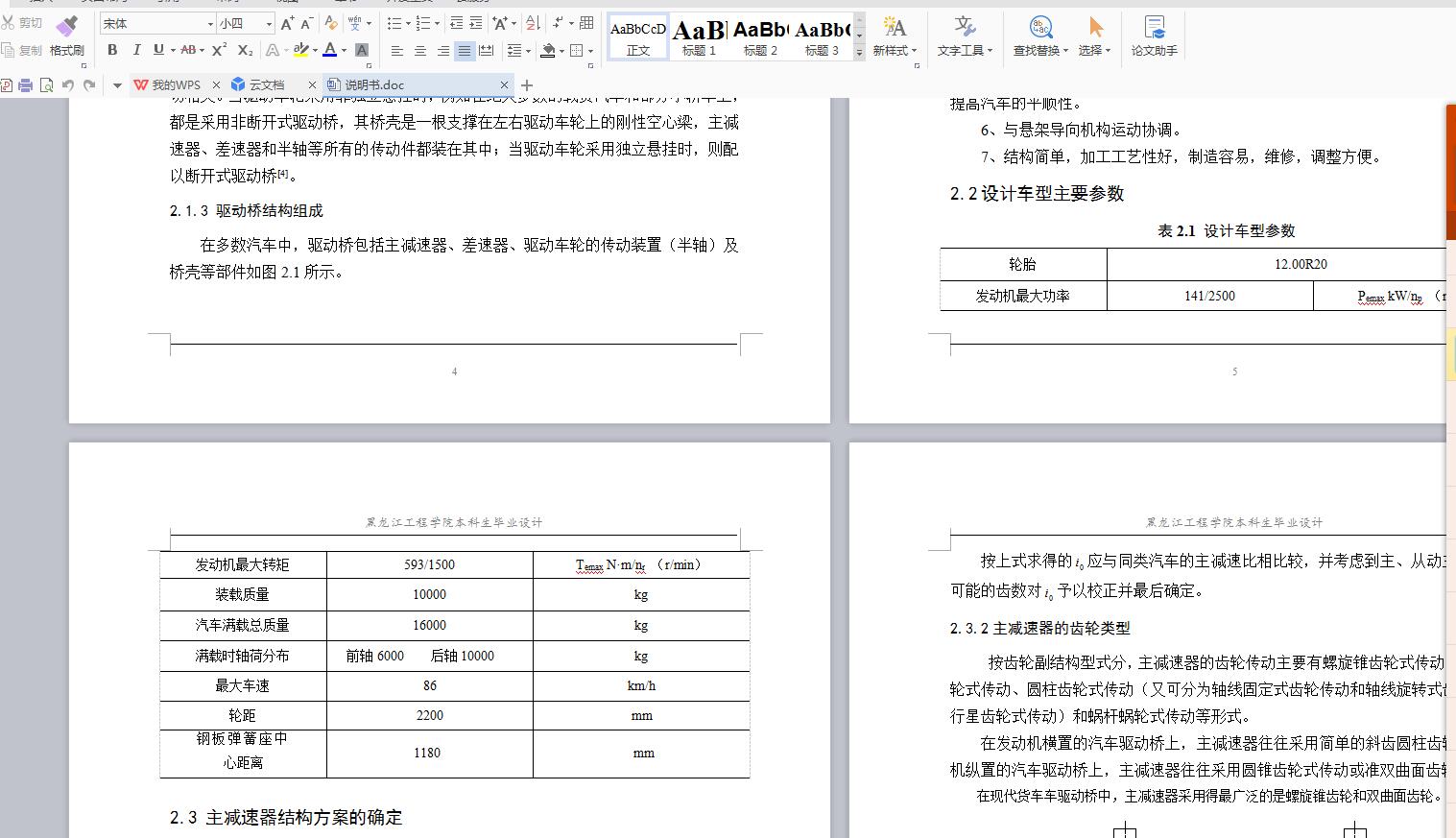Decrease paragraph indent
Image resolution: width=1456 pixels, height=838 pixels.
click(x=457, y=23)
